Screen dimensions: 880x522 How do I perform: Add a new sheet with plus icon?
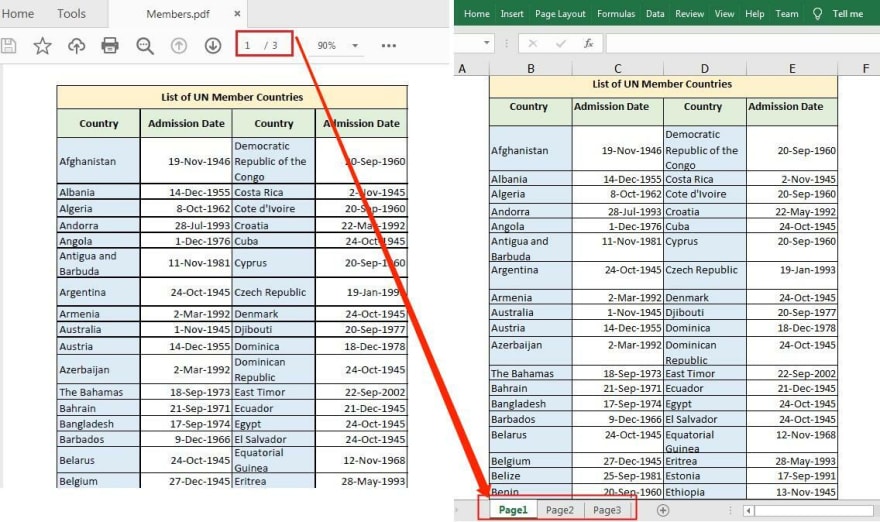(x=663, y=510)
